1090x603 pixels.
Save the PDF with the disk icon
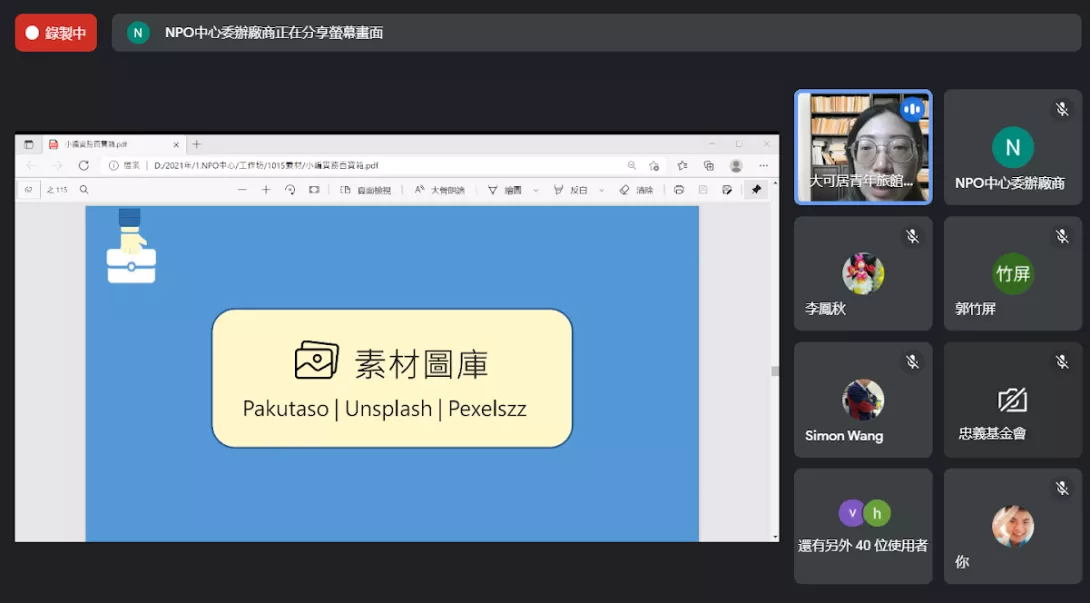coord(703,189)
